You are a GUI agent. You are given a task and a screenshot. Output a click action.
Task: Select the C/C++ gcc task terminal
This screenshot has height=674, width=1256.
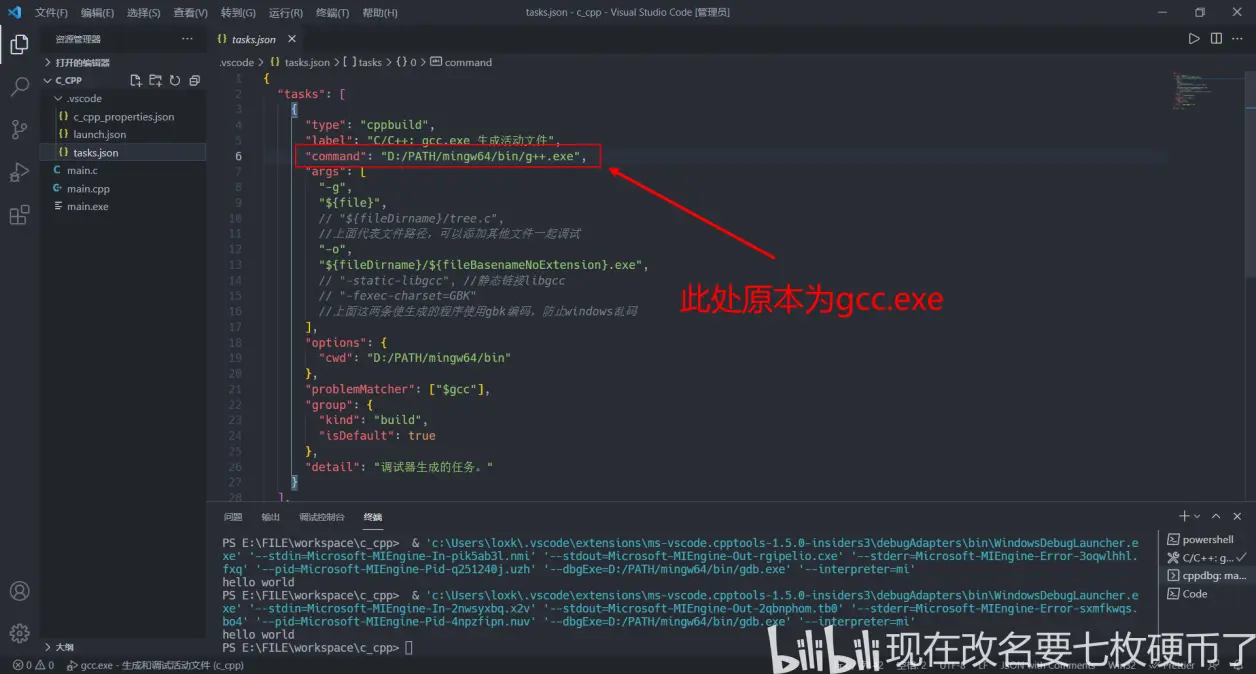pyautogui.click(x=1207, y=558)
